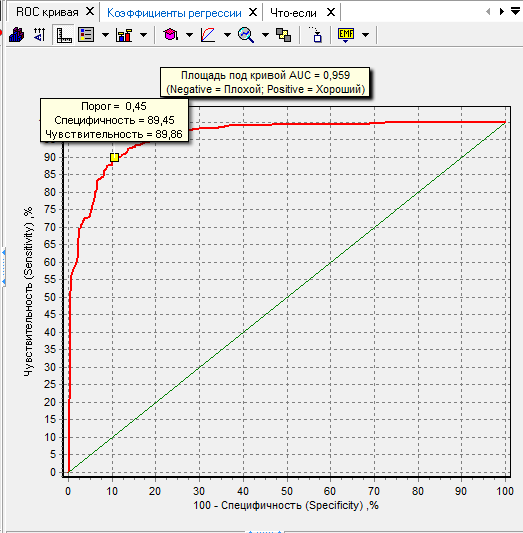Close the ROC кривая tab

click(x=90, y=12)
